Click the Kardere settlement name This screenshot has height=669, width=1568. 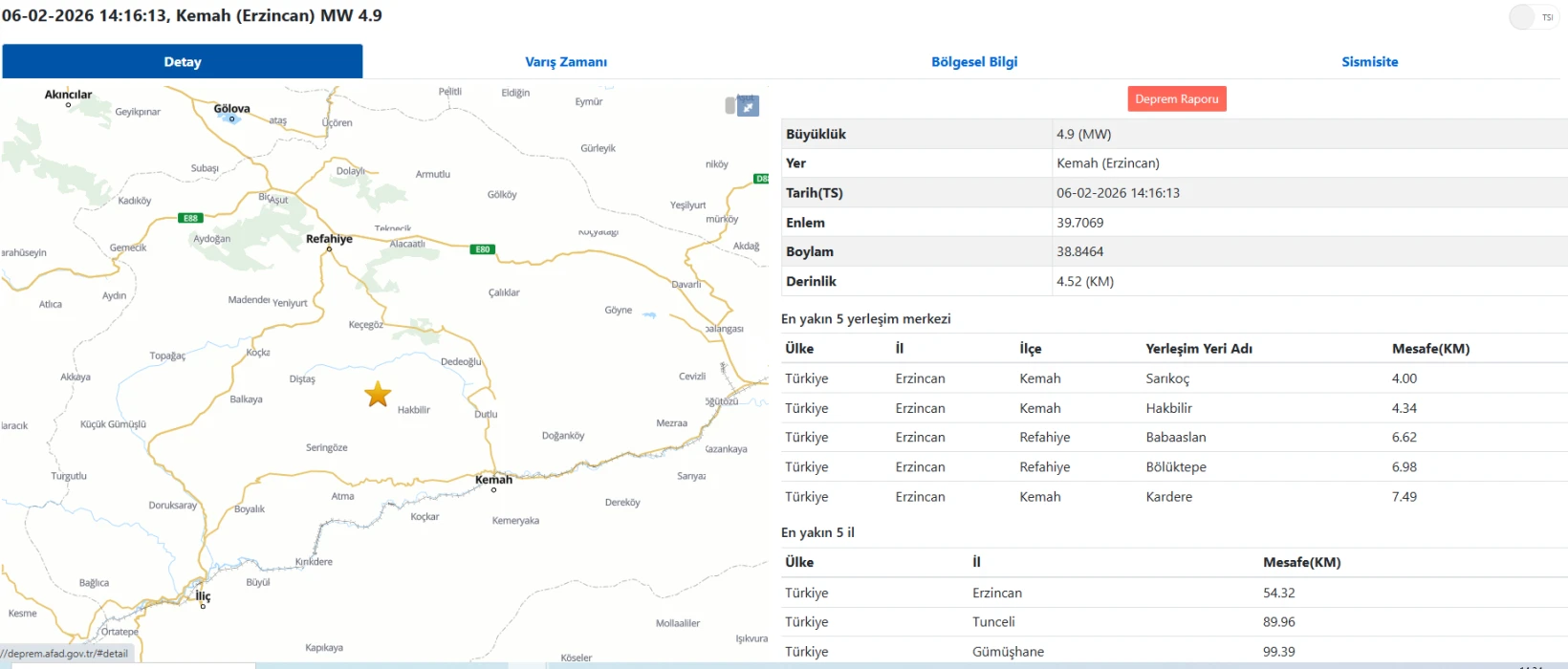point(1169,497)
